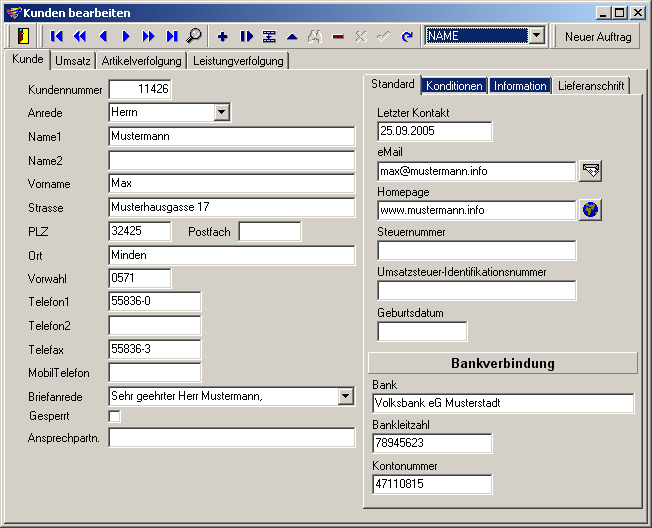Open the Anrede dropdown
This screenshot has width=652, height=528.
(222, 112)
